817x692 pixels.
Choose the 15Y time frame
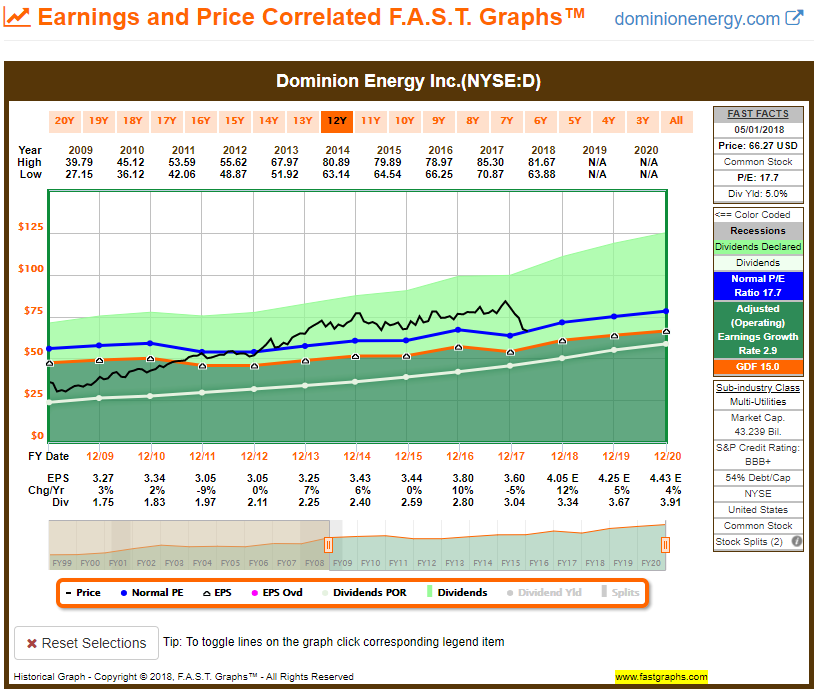(x=234, y=121)
